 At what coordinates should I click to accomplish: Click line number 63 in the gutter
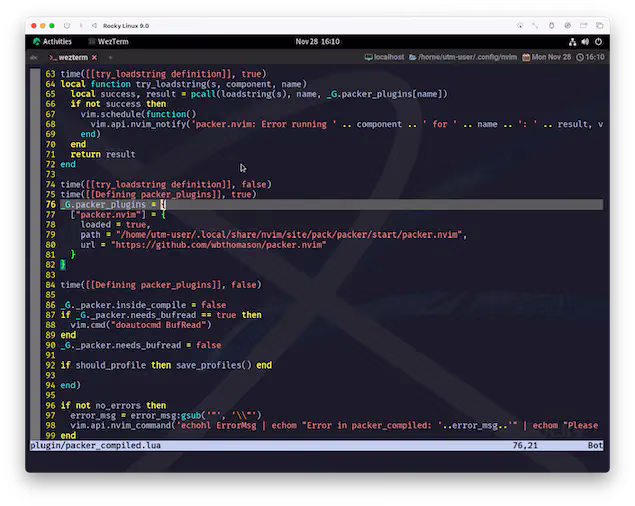[x=50, y=74]
